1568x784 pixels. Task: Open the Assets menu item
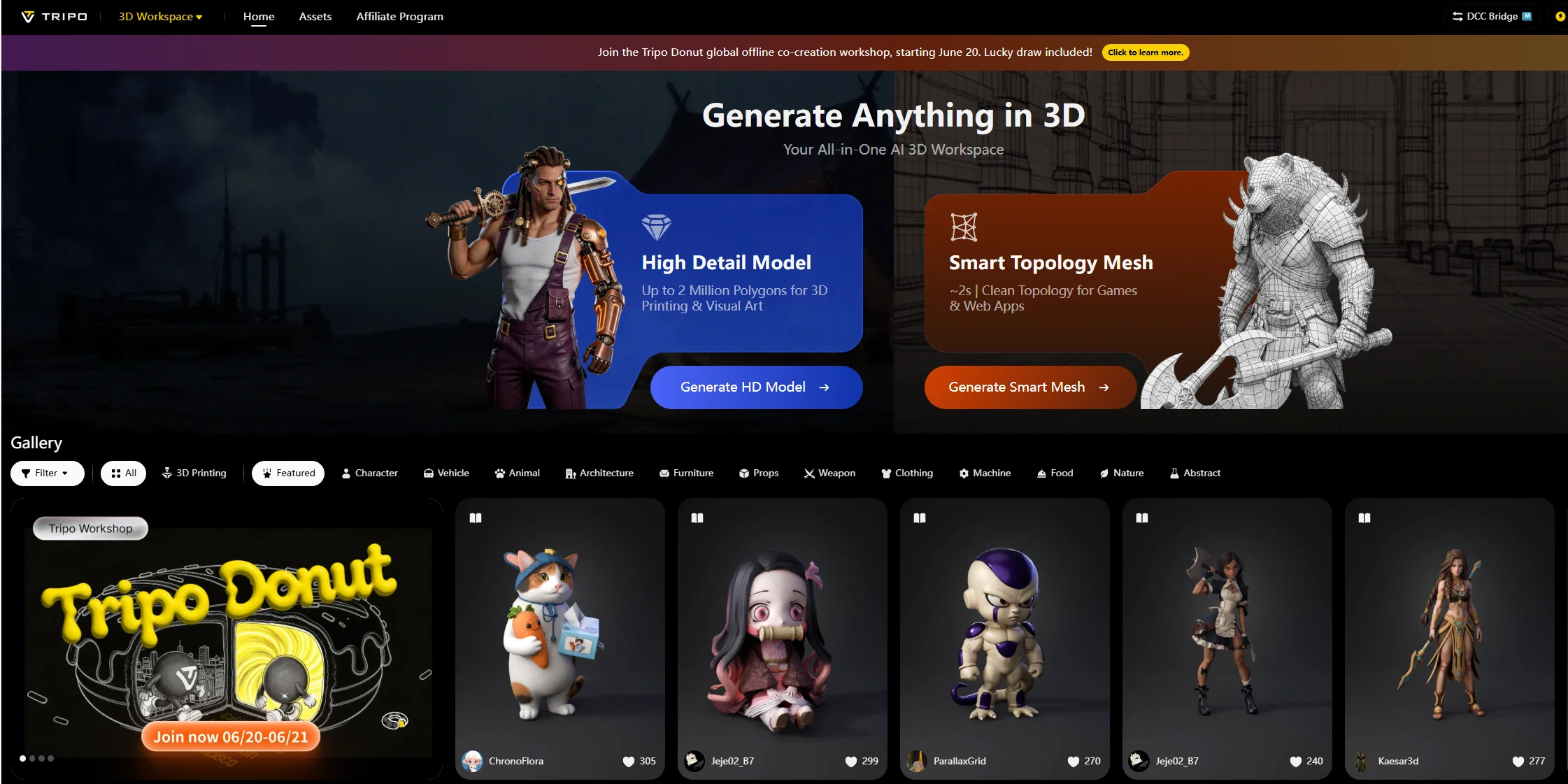[315, 17]
